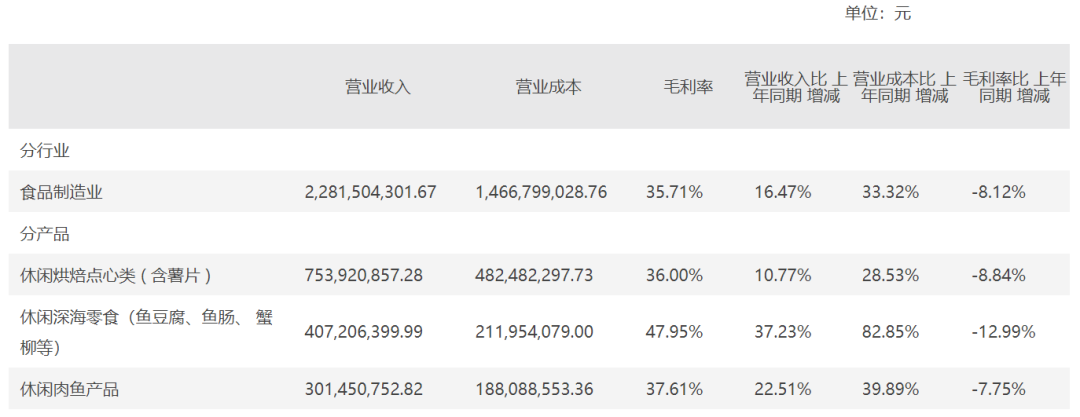Click cost value 188,088,553.36
The image size is (1080, 417).
pyautogui.click(x=541, y=389)
